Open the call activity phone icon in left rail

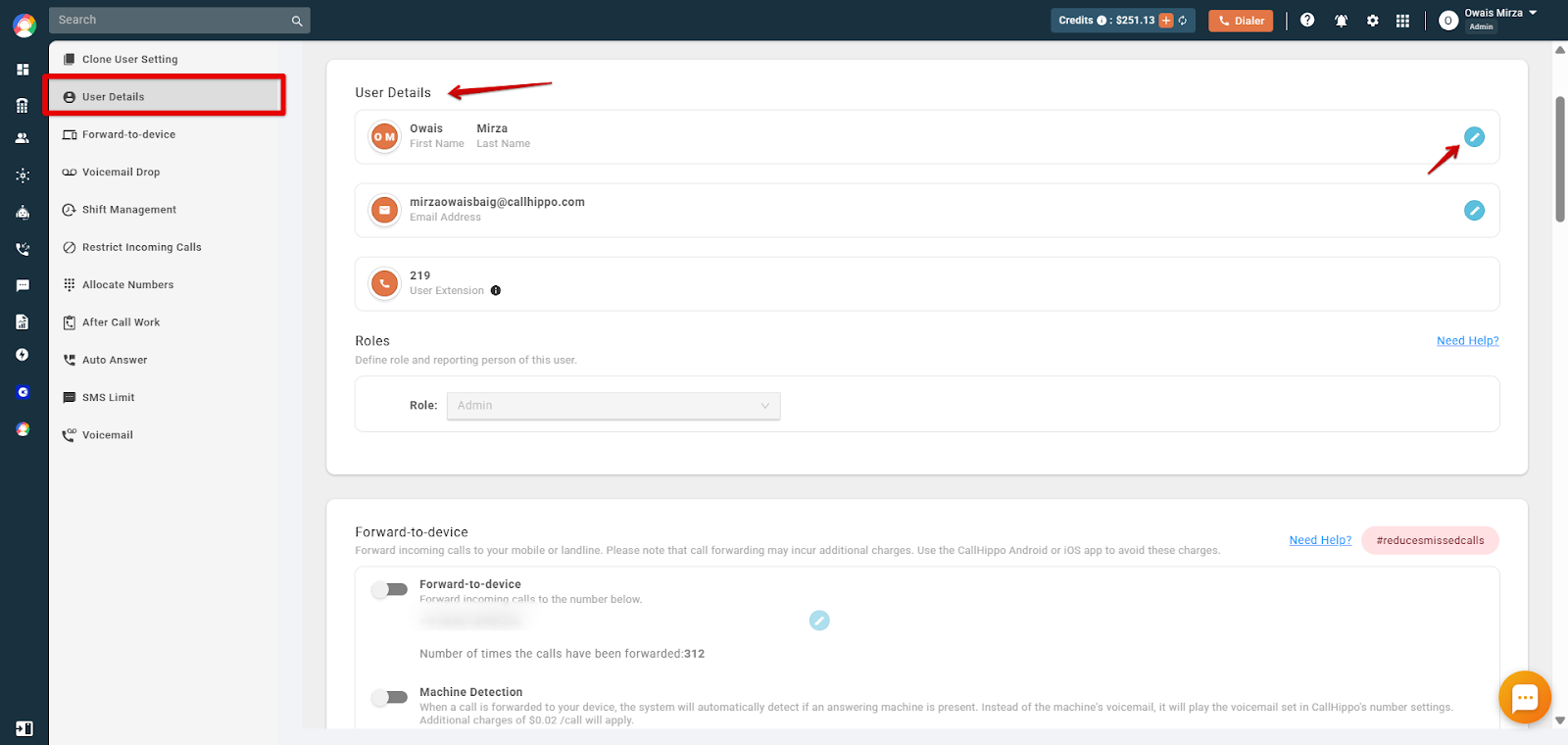[23, 249]
